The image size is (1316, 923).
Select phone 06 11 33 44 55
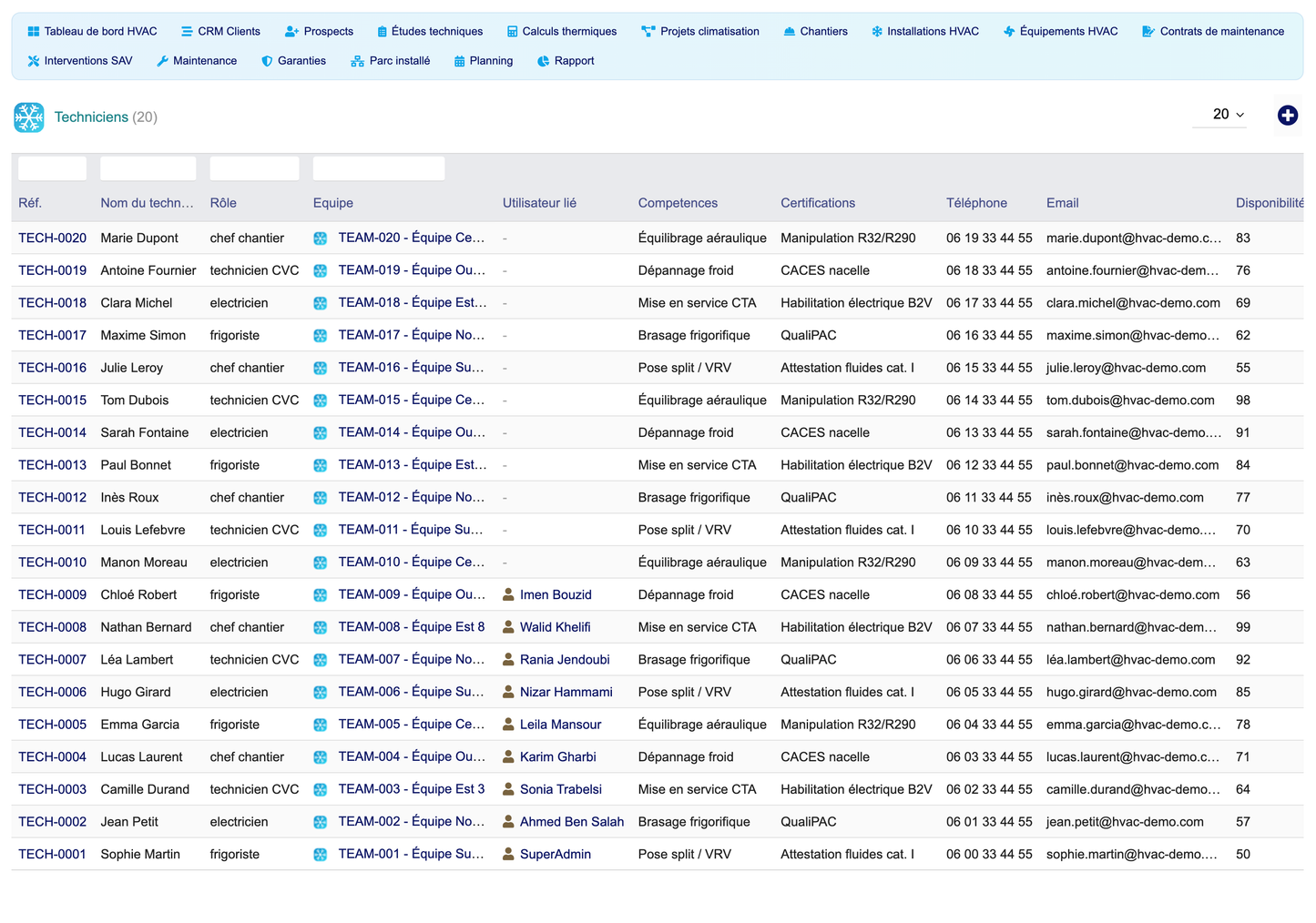[989, 498]
